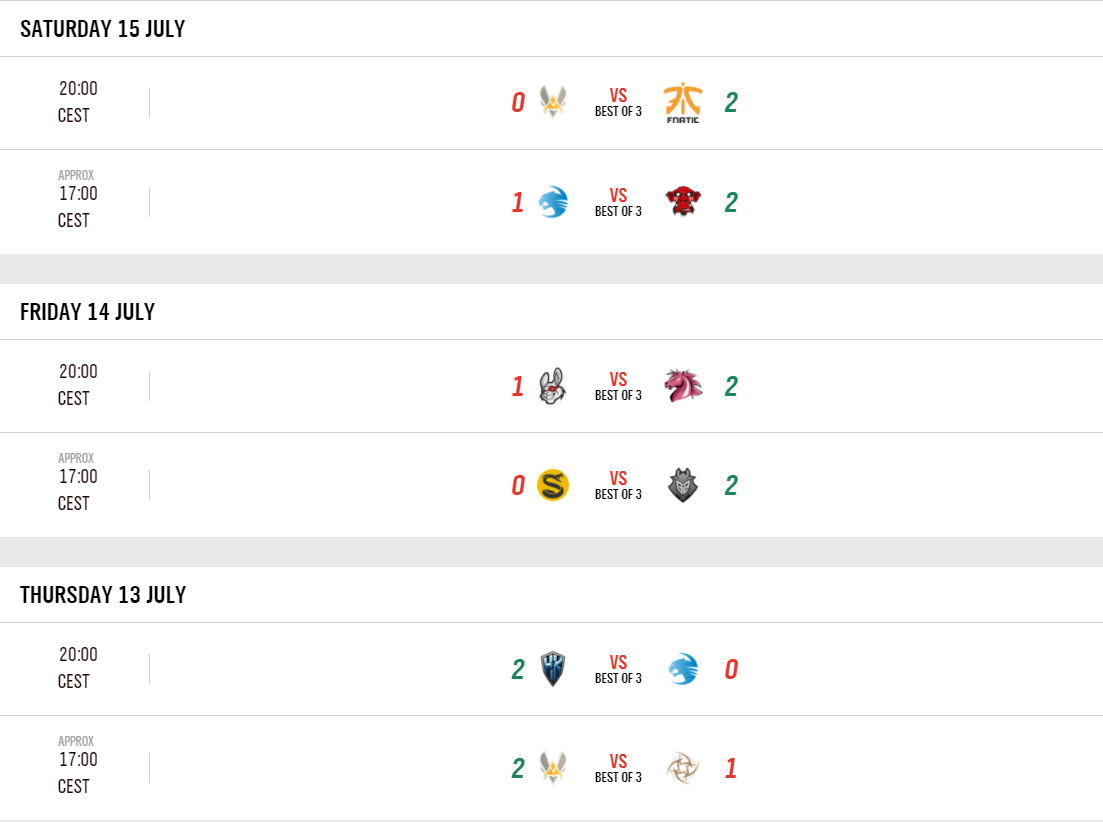Screen dimensions: 1103x822
Task: Select the pink Unicorns of Love logo
Action: (683, 386)
